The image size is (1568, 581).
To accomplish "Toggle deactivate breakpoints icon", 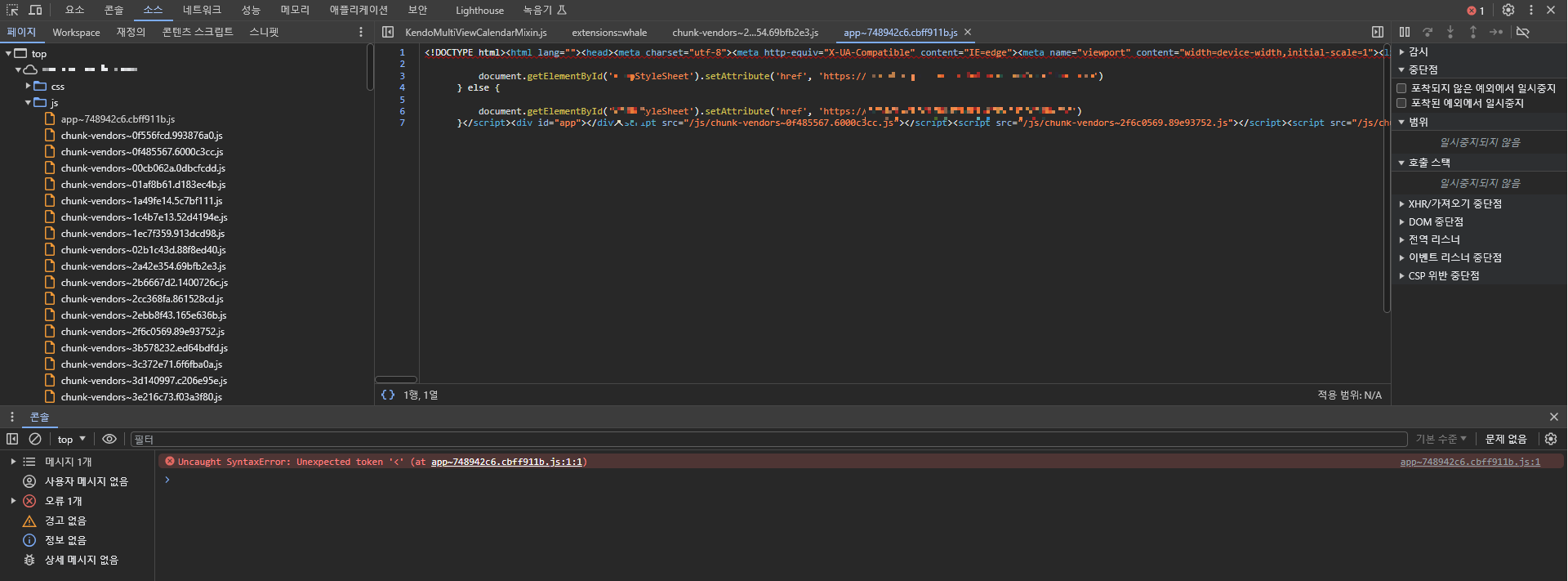I will coord(1523,32).
